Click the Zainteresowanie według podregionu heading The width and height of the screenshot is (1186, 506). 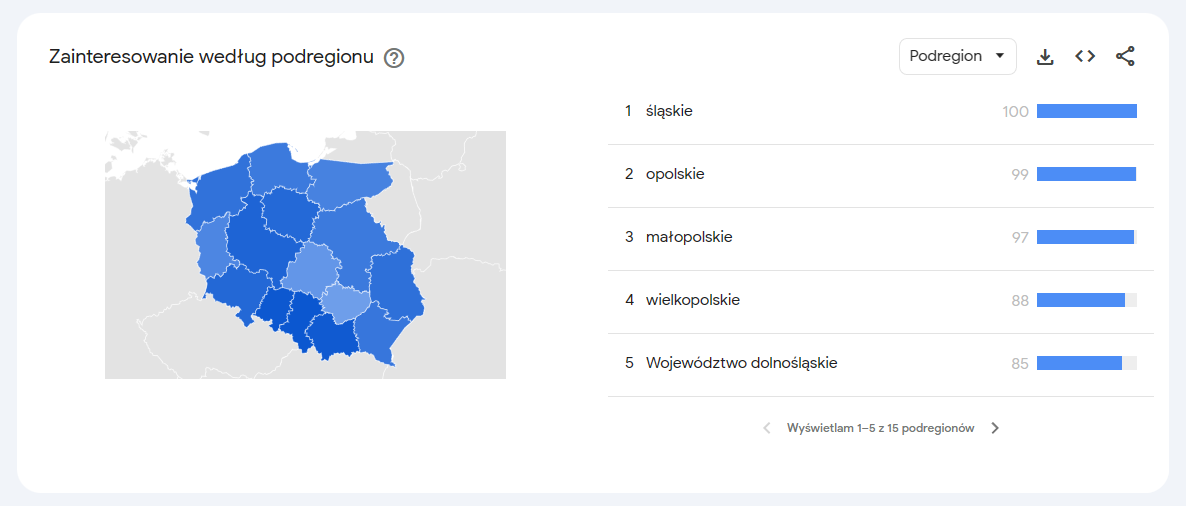pyautogui.click(x=211, y=57)
